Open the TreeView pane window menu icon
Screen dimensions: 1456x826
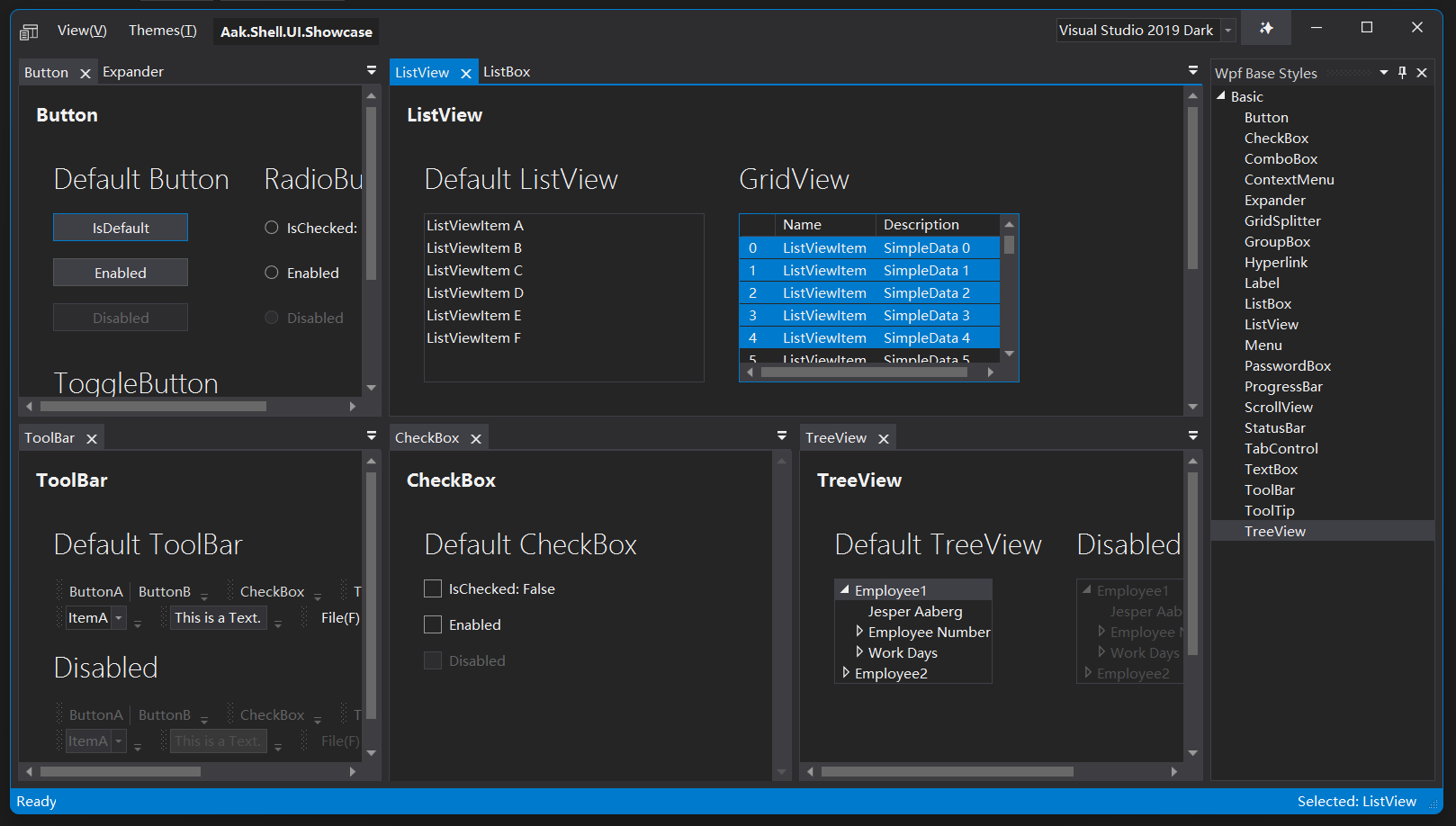pyautogui.click(x=1192, y=435)
